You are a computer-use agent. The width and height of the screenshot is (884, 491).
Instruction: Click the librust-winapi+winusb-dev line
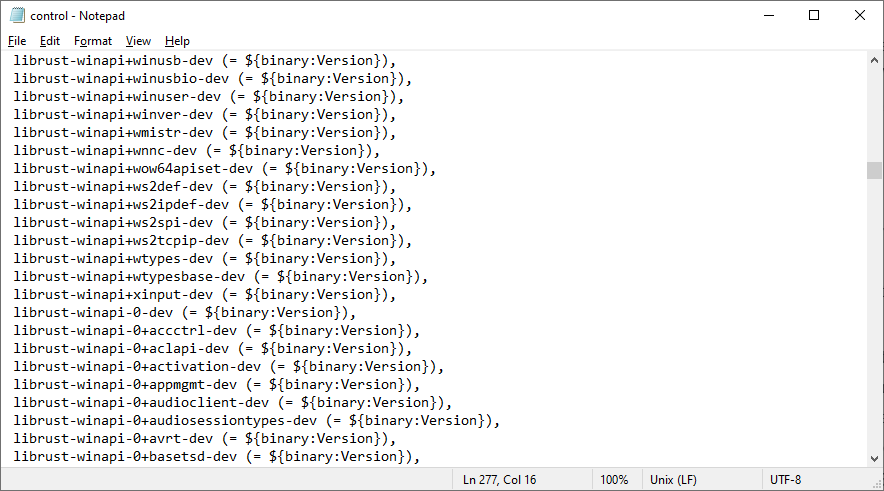pos(205,60)
